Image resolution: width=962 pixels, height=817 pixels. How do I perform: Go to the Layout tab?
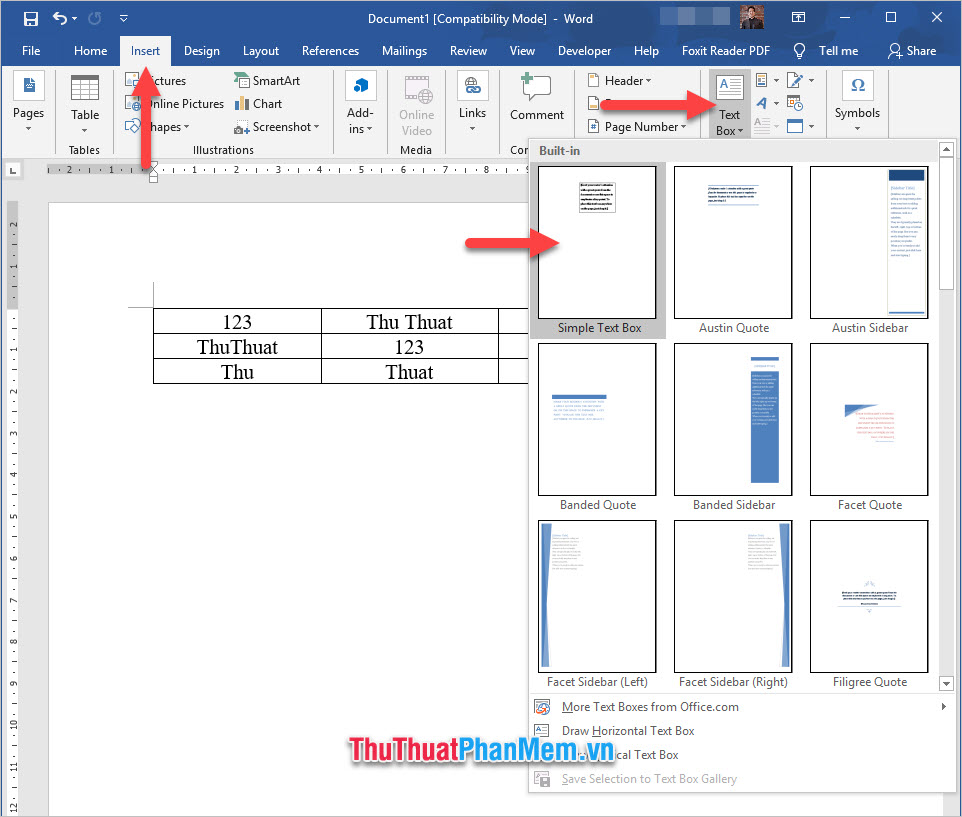[261, 51]
